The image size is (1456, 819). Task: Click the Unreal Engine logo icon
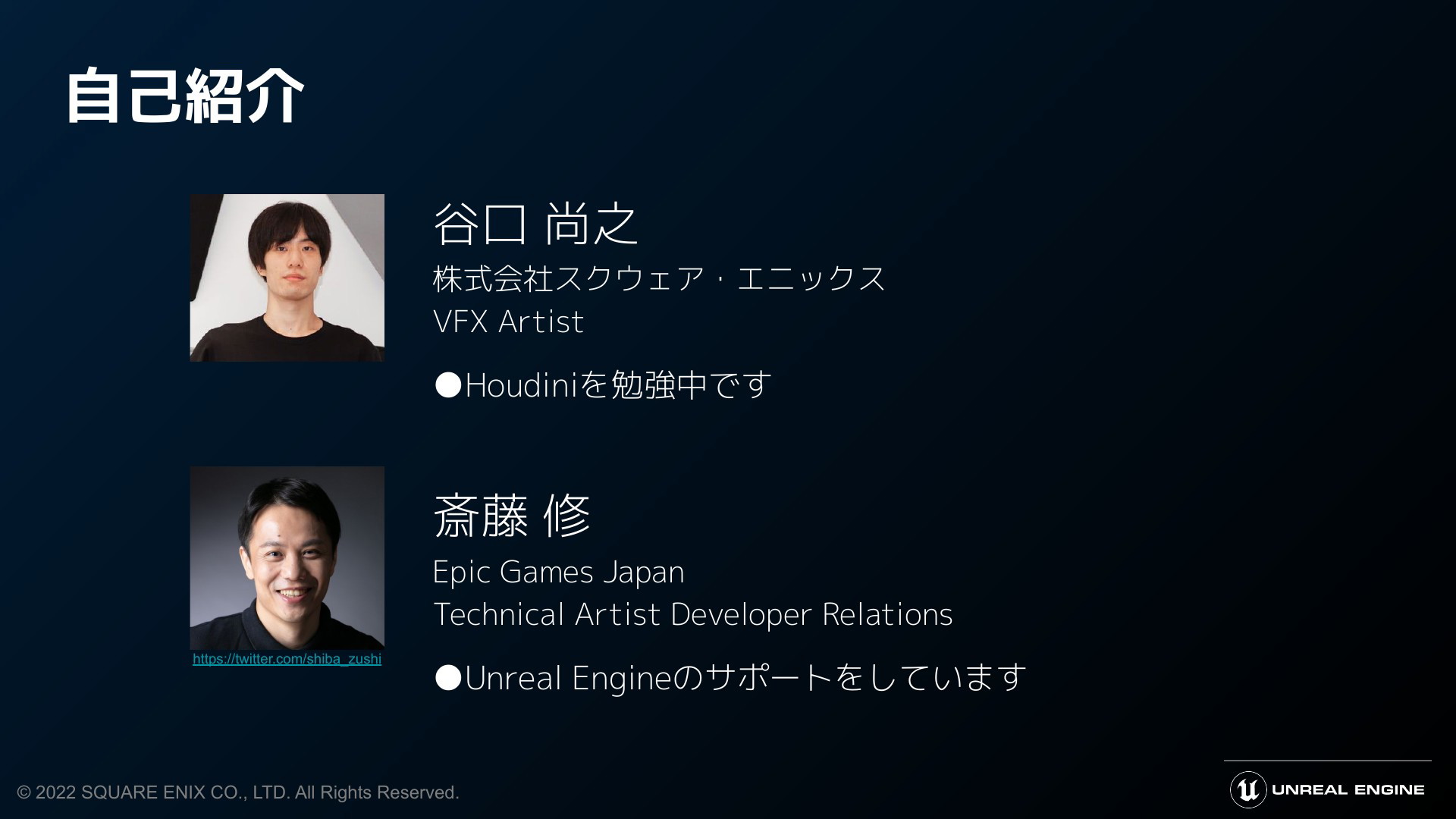click(x=1248, y=789)
